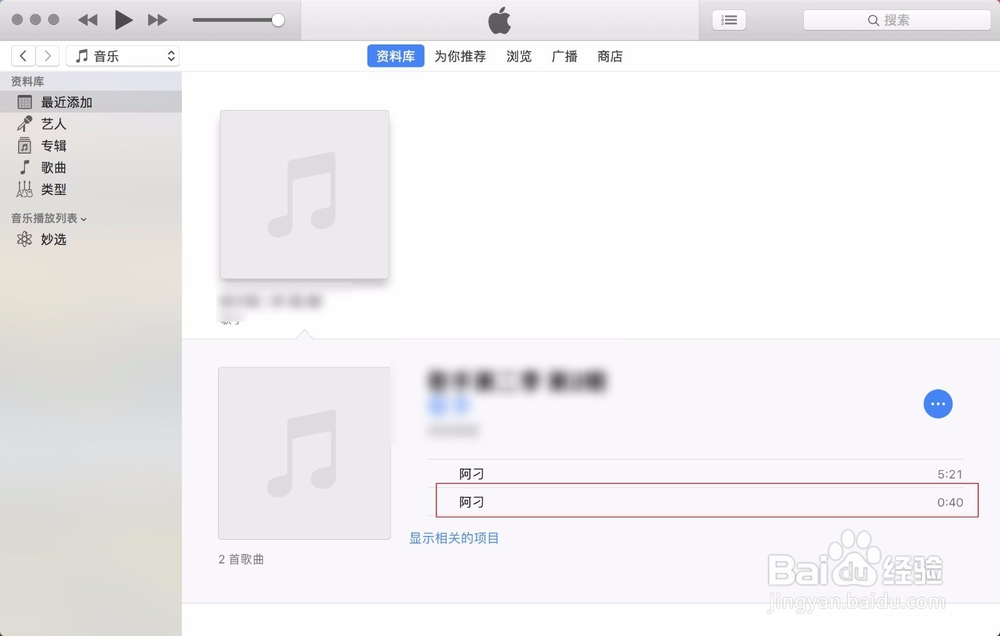Skip to the next track with the fast-forward icon
Screen dimensions: 1000x636
(x=158, y=20)
